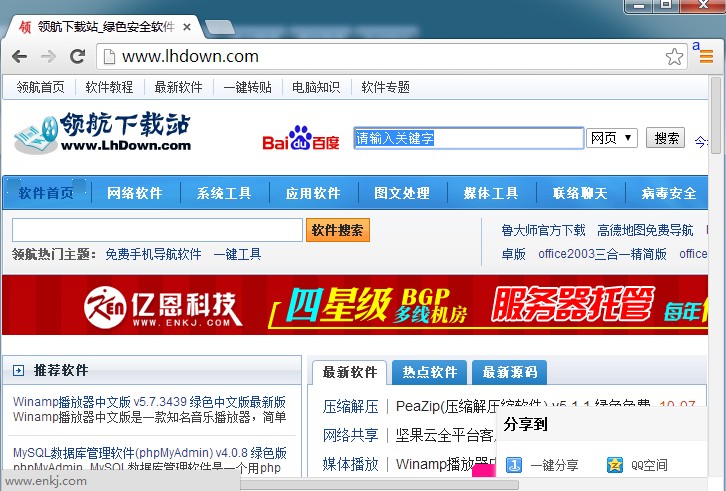
Task: Select 系统工具 category
Action: click(224, 193)
